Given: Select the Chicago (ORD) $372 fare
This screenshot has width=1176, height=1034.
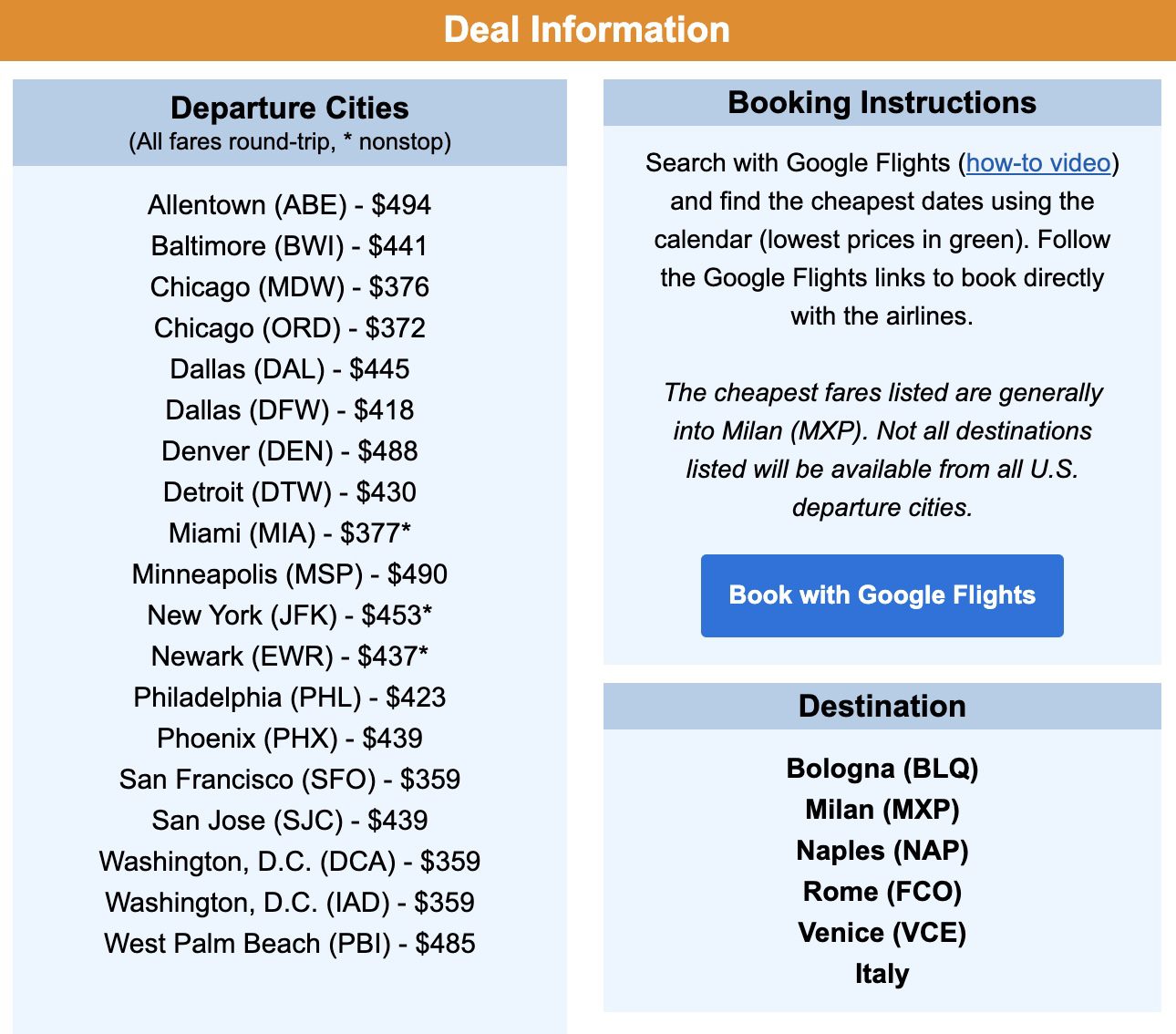Looking at the screenshot, I should 290,327.
